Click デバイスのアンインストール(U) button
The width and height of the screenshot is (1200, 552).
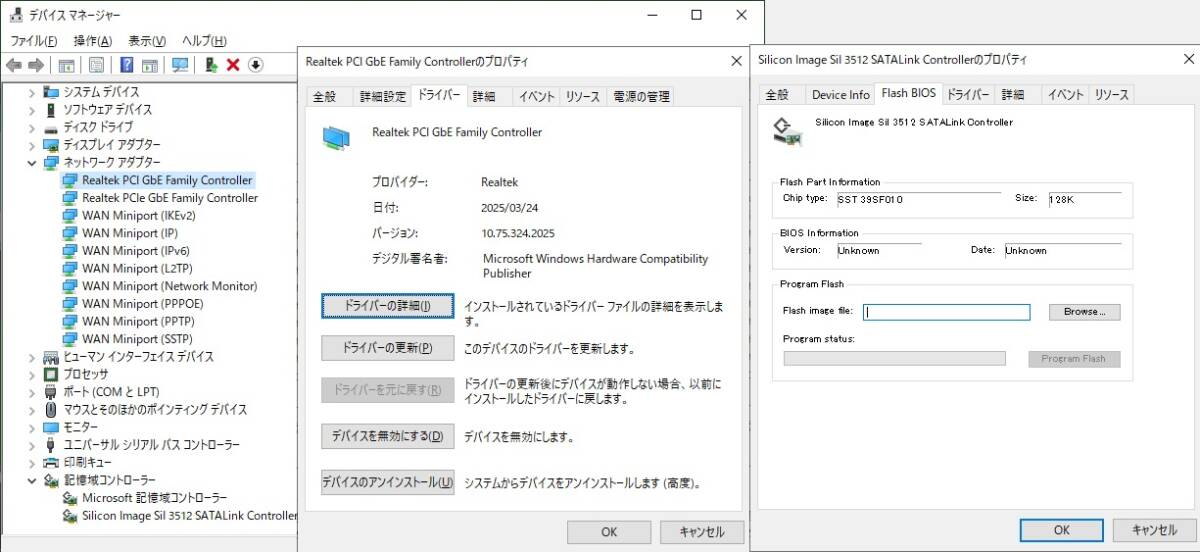tap(387, 482)
